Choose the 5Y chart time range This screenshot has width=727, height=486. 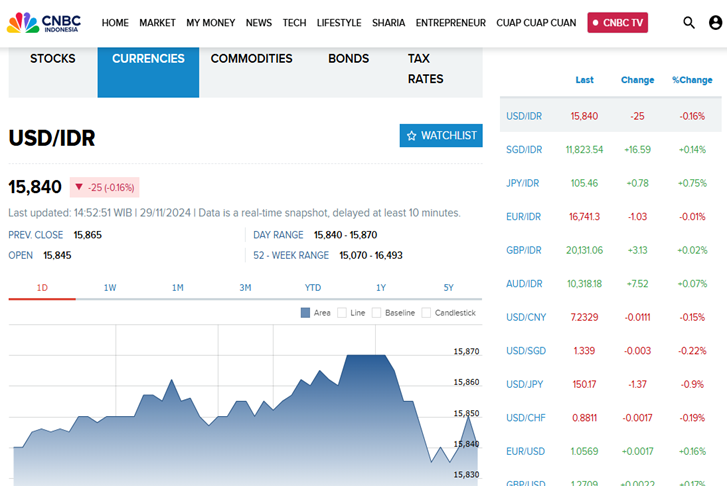(x=448, y=288)
